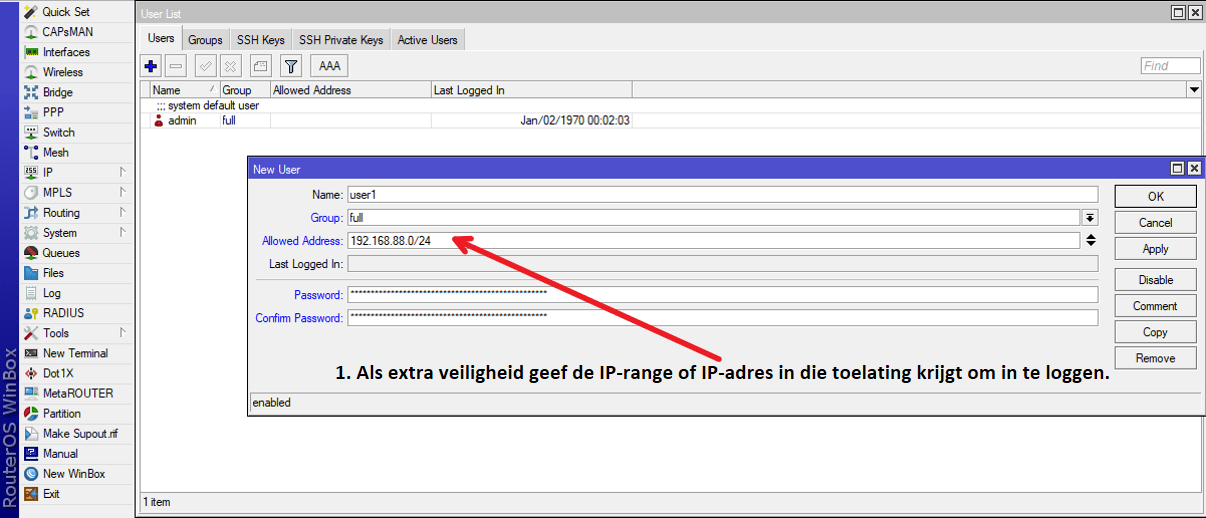Open the Log menu
The width and height of the screenshot is (1206, 518).
(51, 293)
